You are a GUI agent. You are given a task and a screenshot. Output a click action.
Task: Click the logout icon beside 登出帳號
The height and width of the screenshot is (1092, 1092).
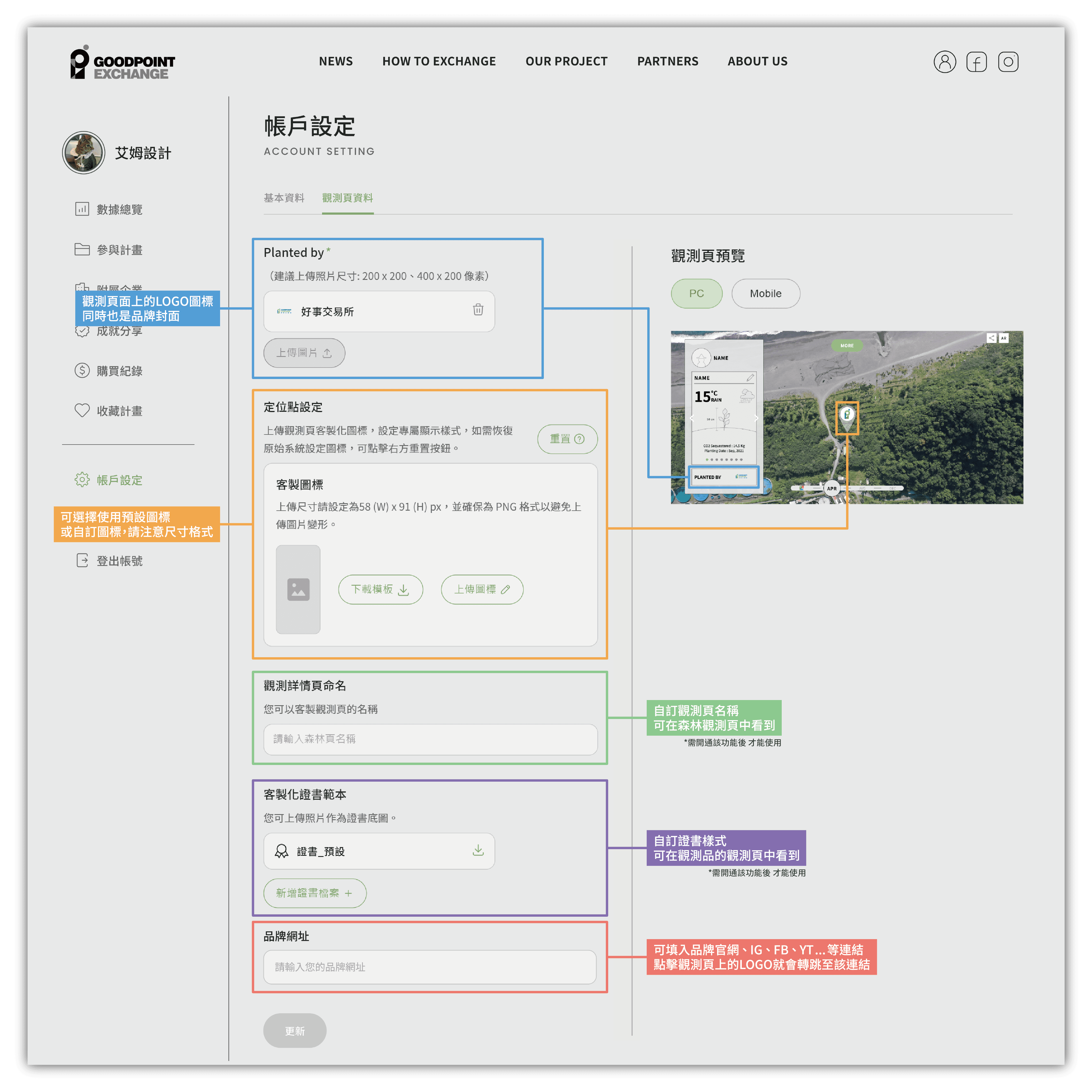coord(82,560)
